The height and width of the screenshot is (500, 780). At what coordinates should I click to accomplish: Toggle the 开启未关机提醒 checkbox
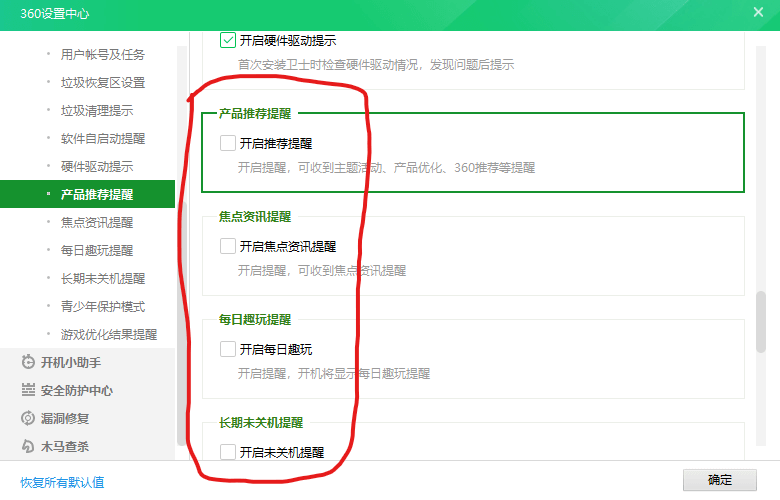click(x=228, y=452)
